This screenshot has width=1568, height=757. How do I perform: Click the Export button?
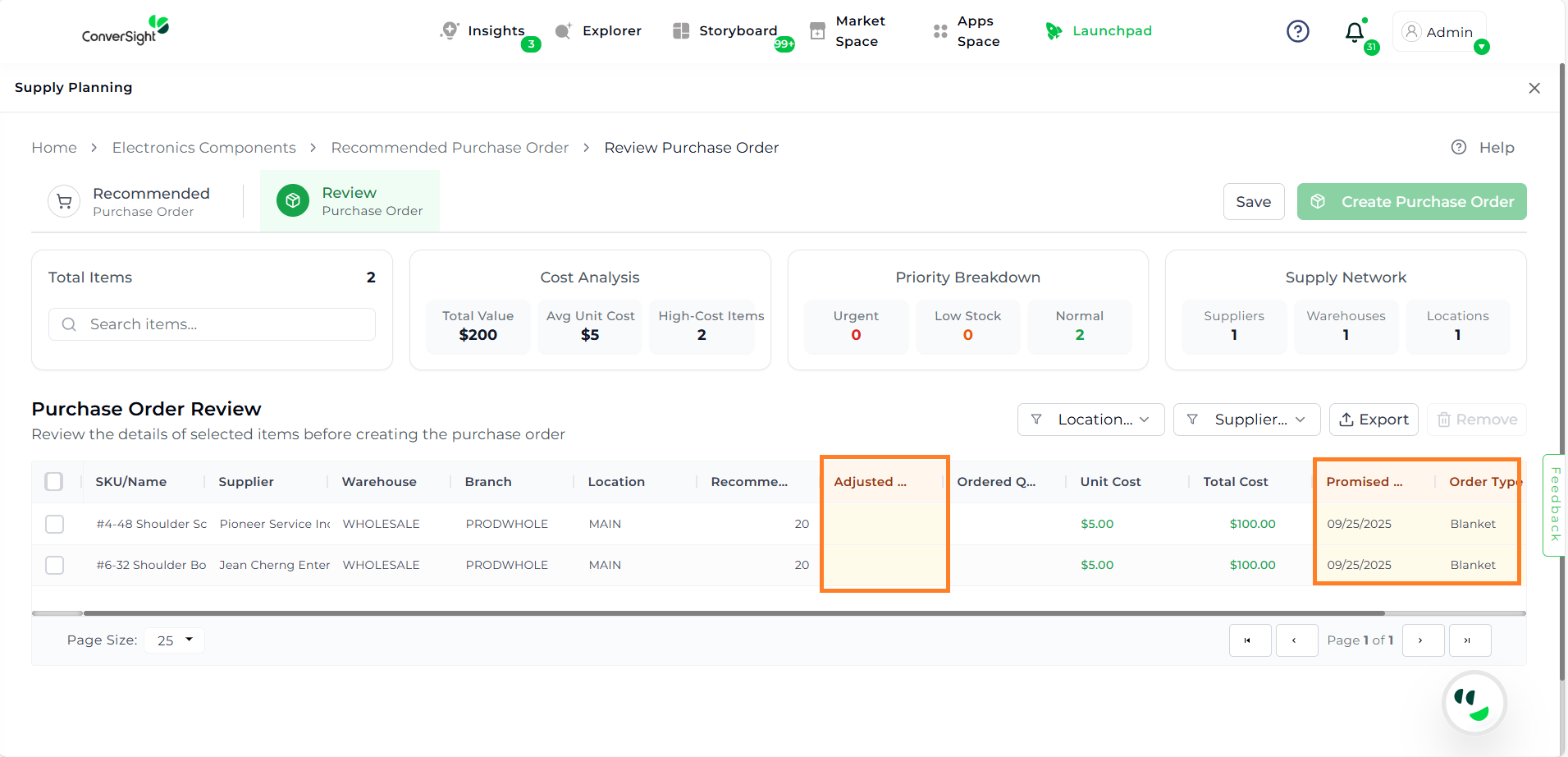[1374, 420]
